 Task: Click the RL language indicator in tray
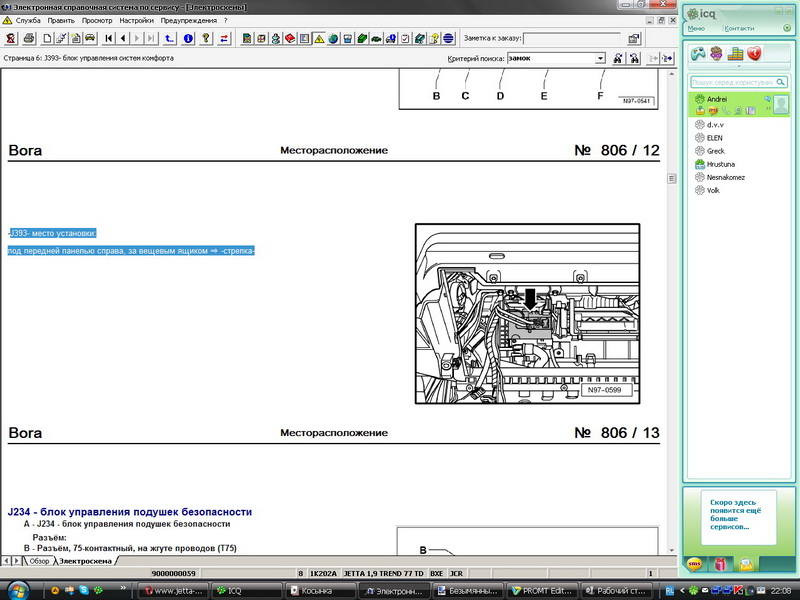[x=670, y=590]
